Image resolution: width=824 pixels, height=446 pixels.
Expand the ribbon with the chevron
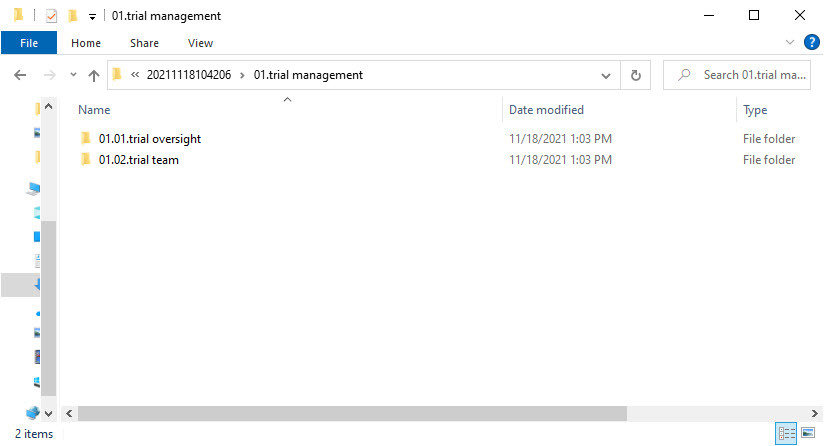click(790, 42)
